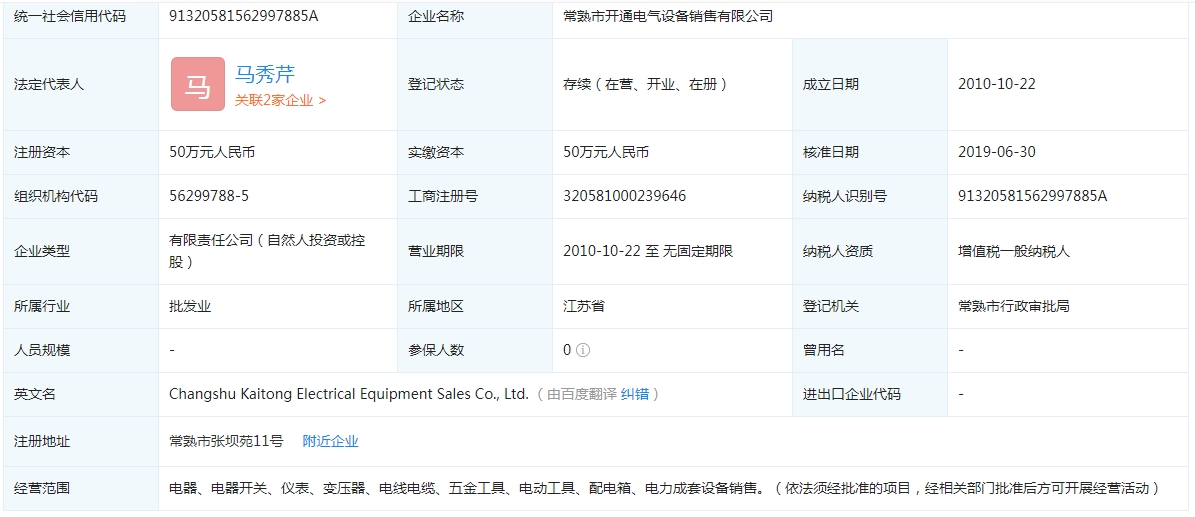Select the 纳税人资质 value 增值税一般纳税人
1195x517 pixels.
pos(1013,251)
